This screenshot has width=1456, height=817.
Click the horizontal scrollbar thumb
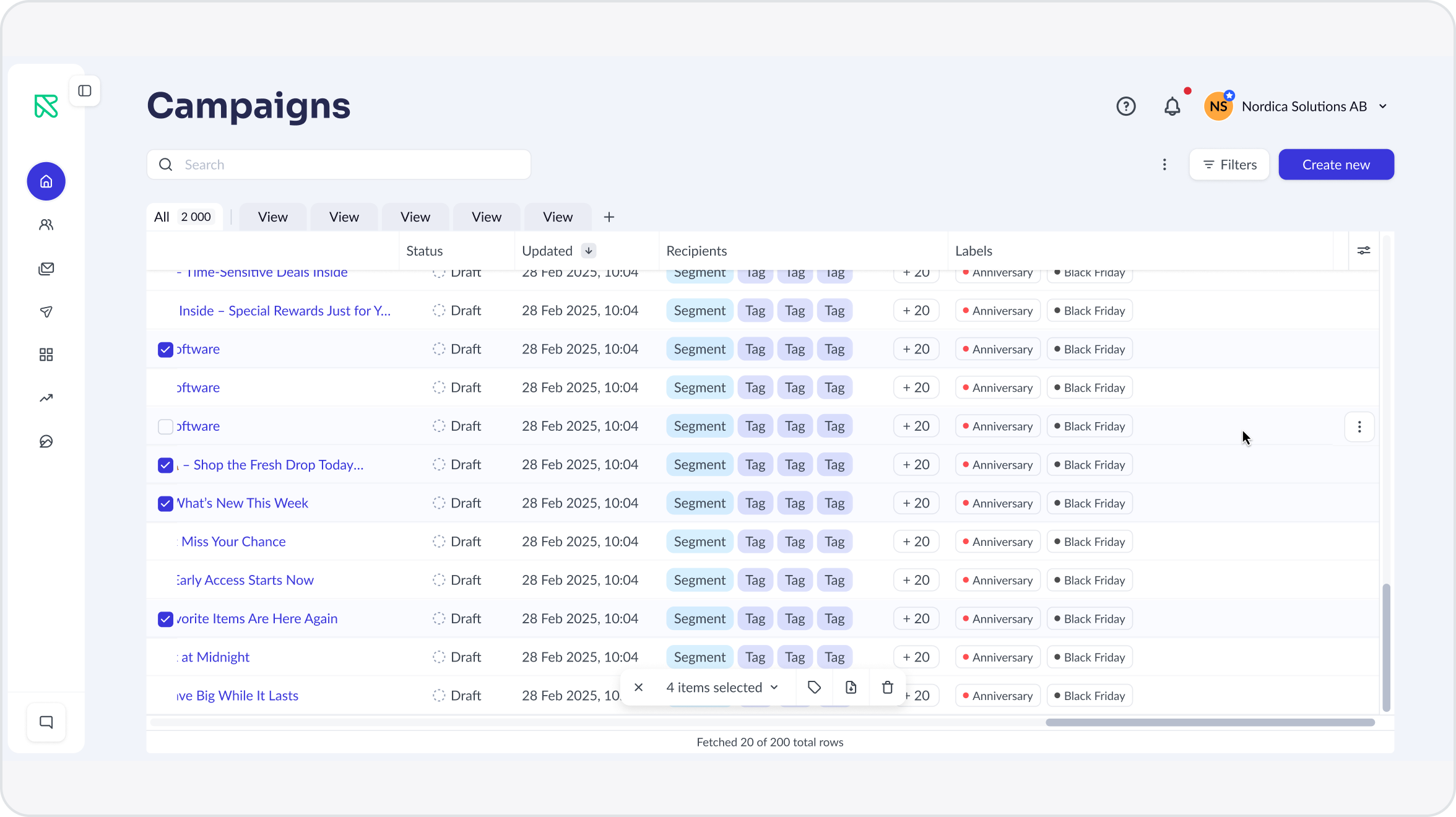click(x=1210, y=722)
